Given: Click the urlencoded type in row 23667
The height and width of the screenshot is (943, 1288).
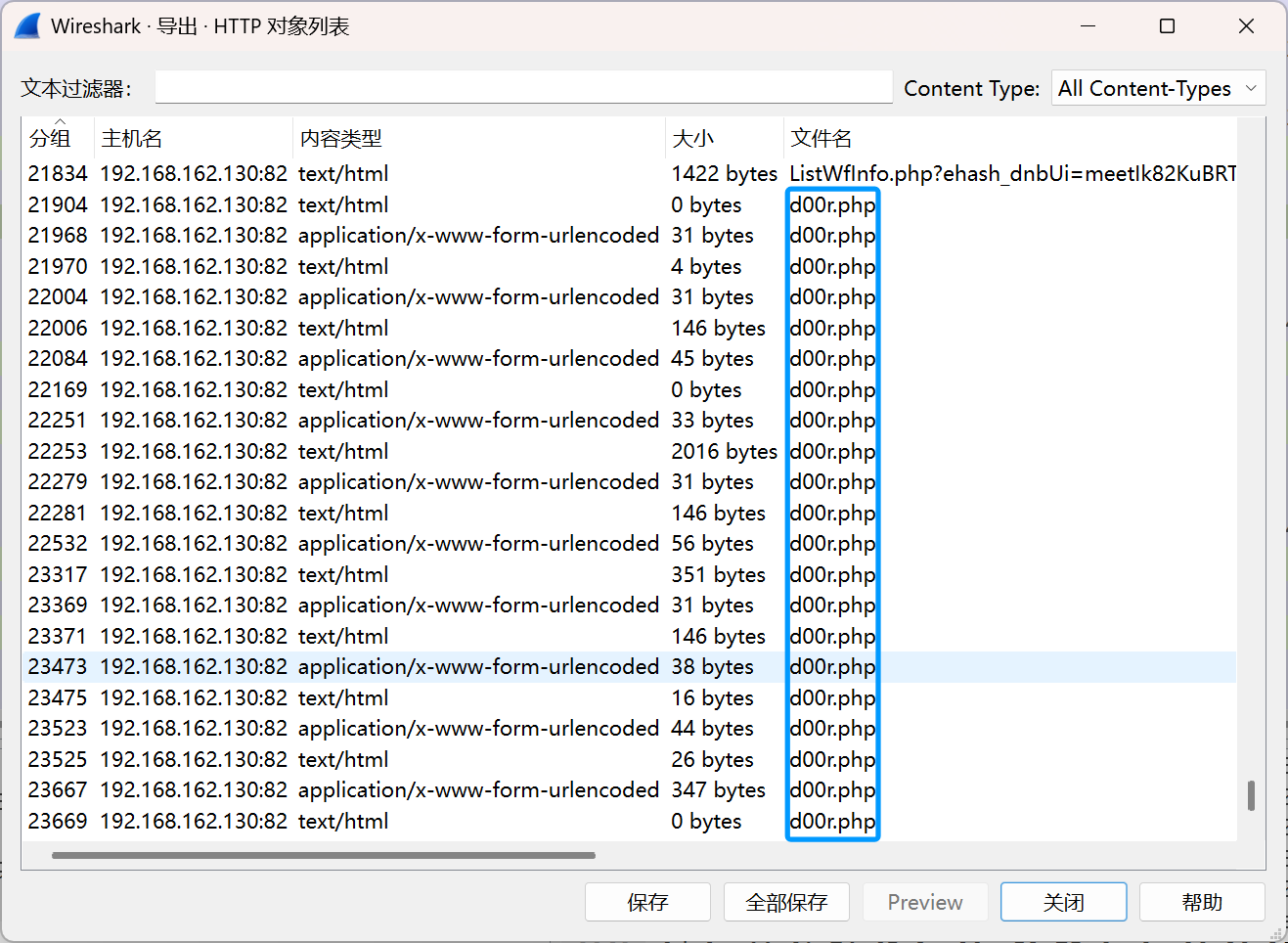Looking at the screenshot, I should click(478, 789).
